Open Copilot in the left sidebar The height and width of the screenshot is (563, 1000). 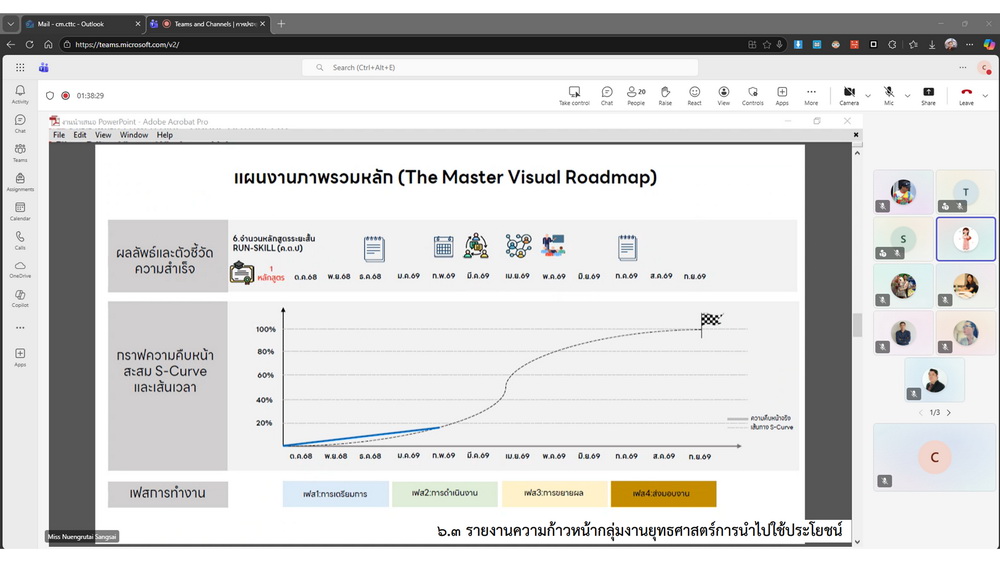[x=20, y=299]
